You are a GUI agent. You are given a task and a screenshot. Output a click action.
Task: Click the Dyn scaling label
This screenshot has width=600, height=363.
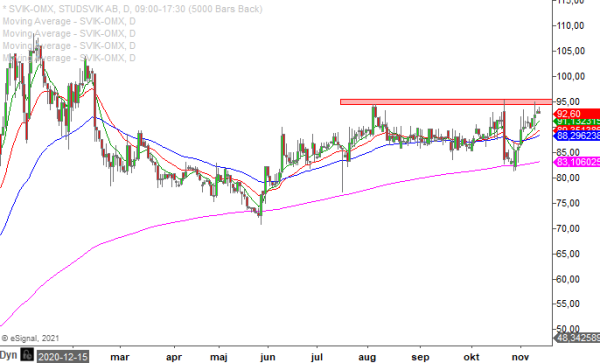coord(9,355)
